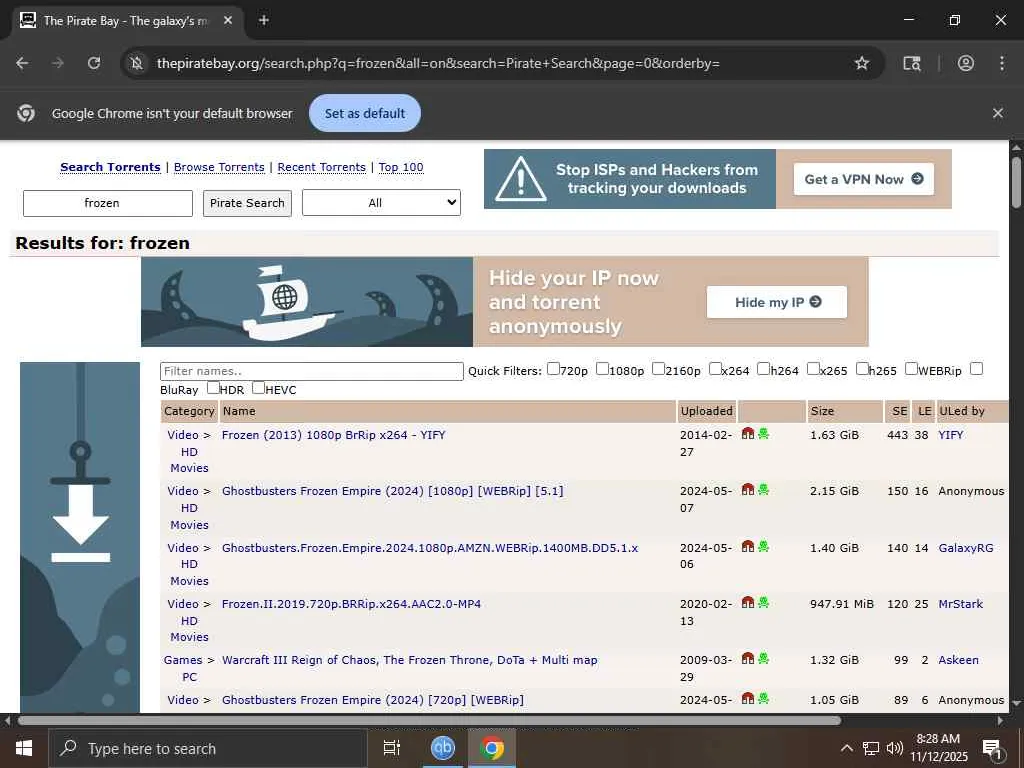
Task: Sort by SE seeders column header
Action: click(x=899, y=411)
